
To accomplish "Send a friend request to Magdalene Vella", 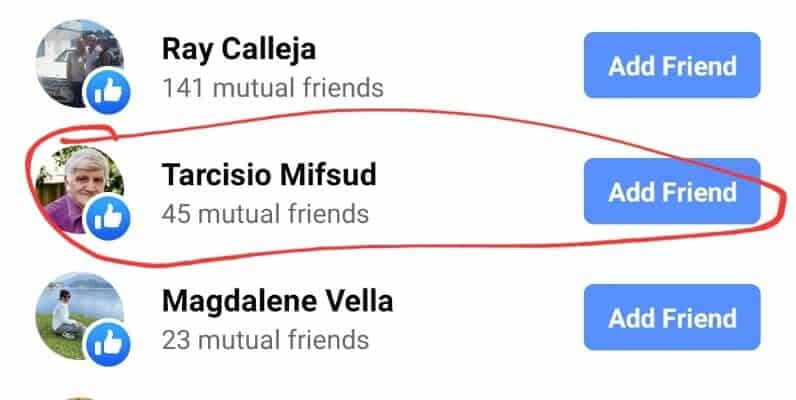I will pyautogui.click(x=672, y=319).
